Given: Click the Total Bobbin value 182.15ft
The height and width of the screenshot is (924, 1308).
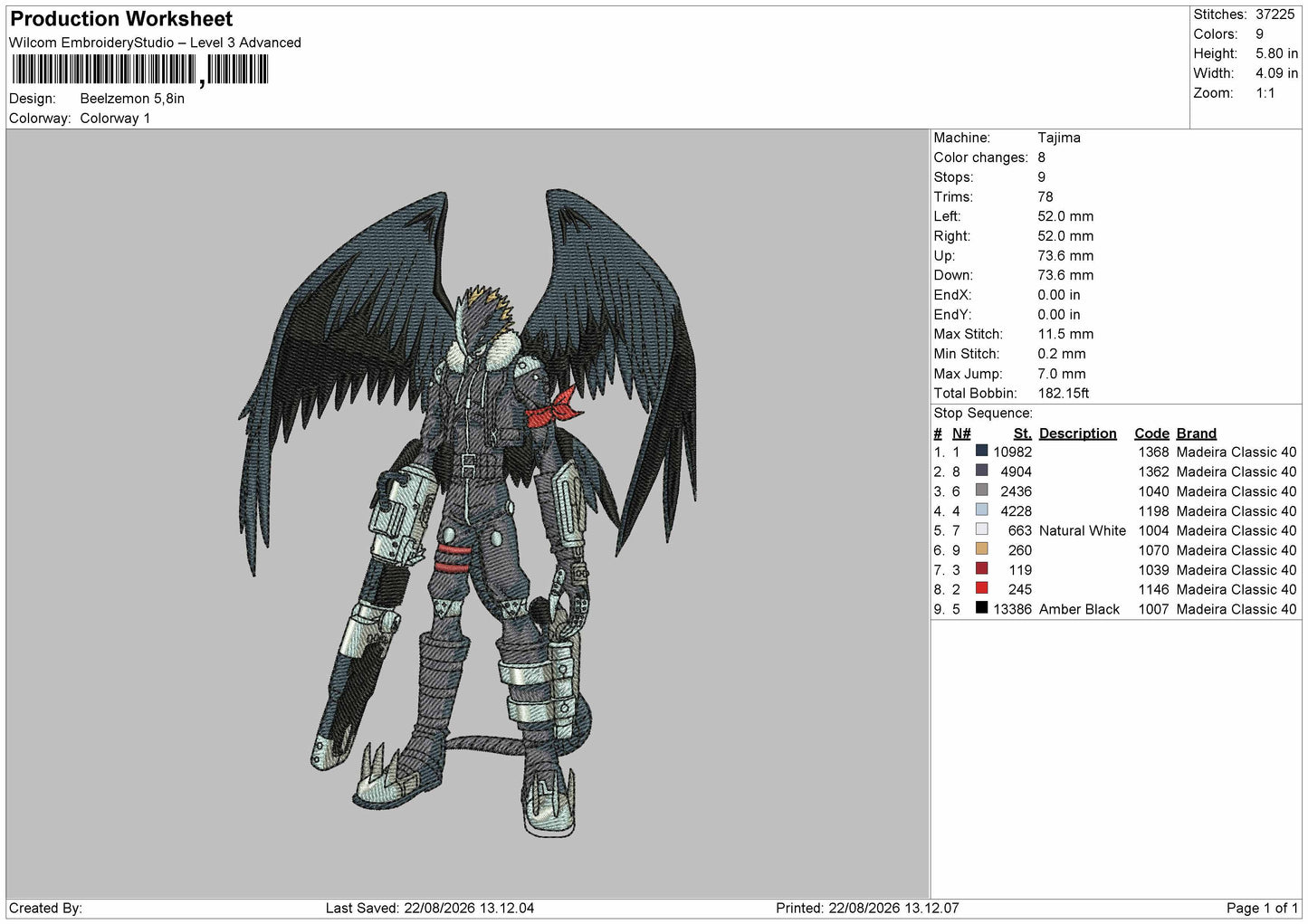Looking at the screenshot, I should pos(1064,394).
